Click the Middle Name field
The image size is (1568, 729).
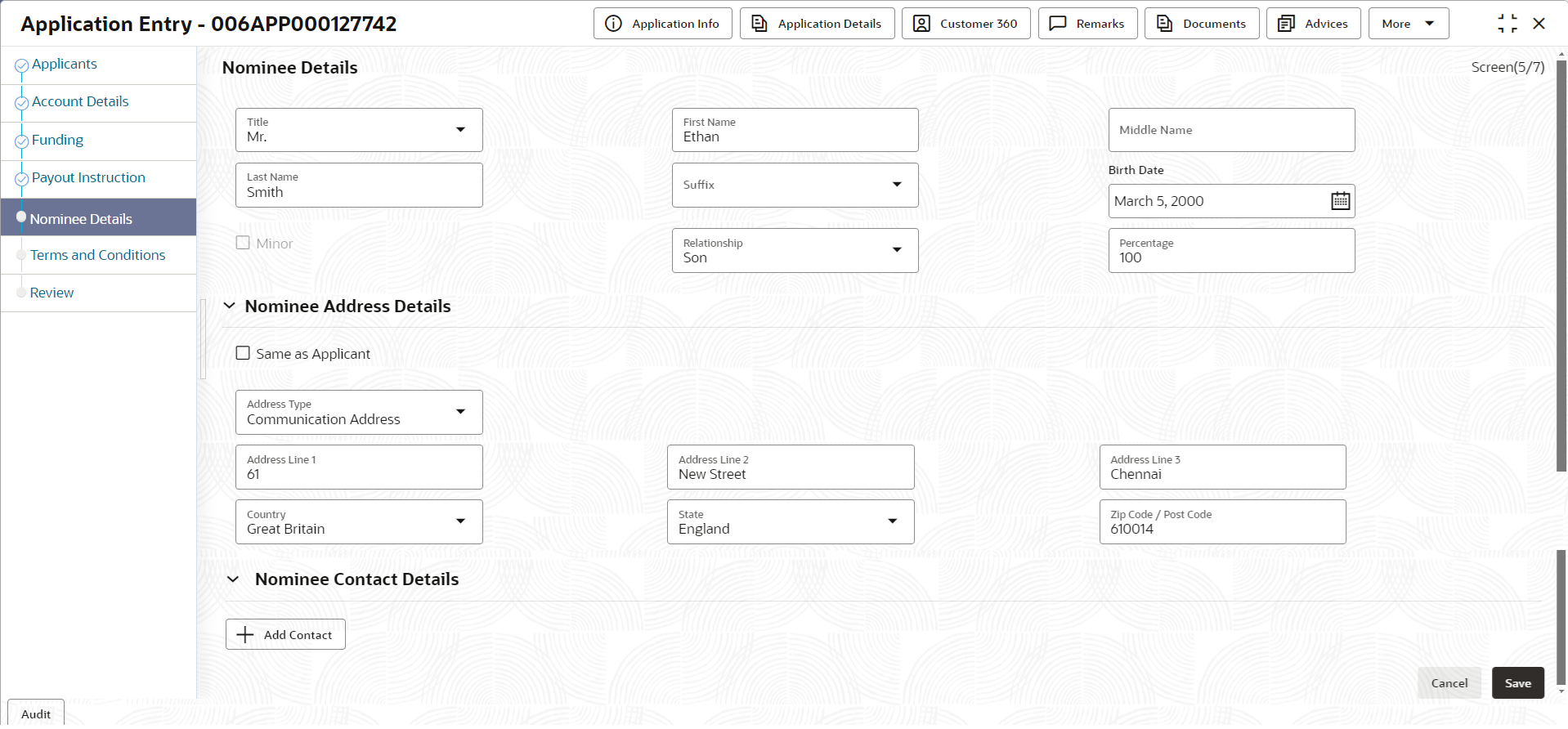pos(1231,130)
